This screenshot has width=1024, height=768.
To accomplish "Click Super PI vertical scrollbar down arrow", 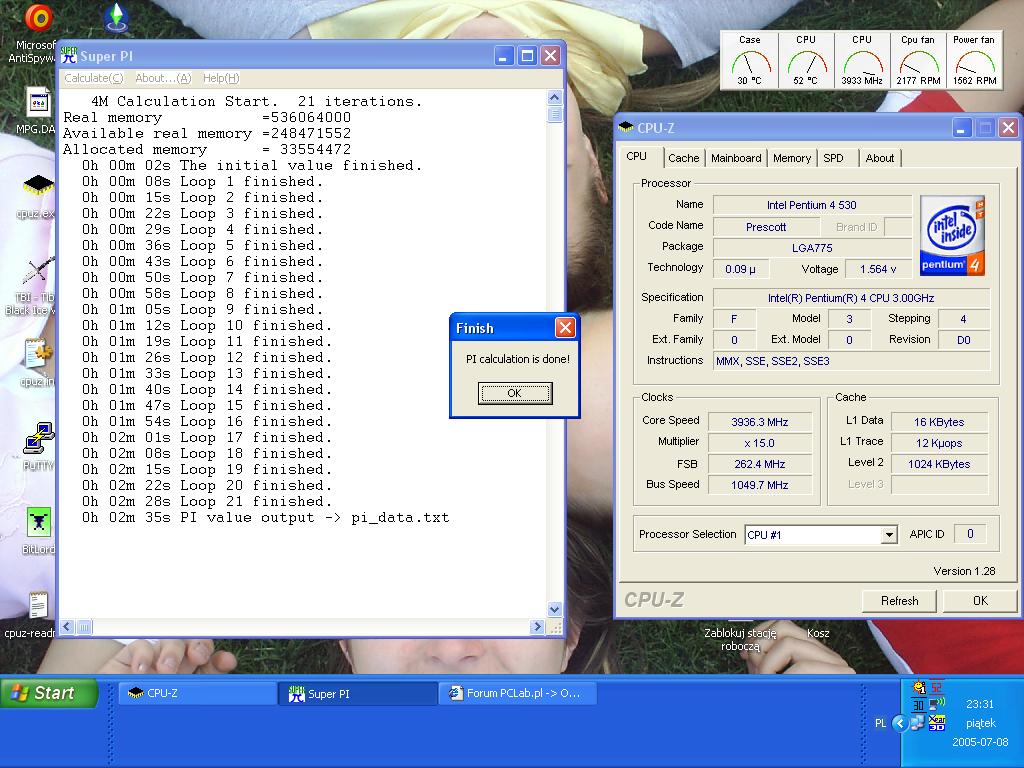I will pyautogui.click(x=554, y=609).
